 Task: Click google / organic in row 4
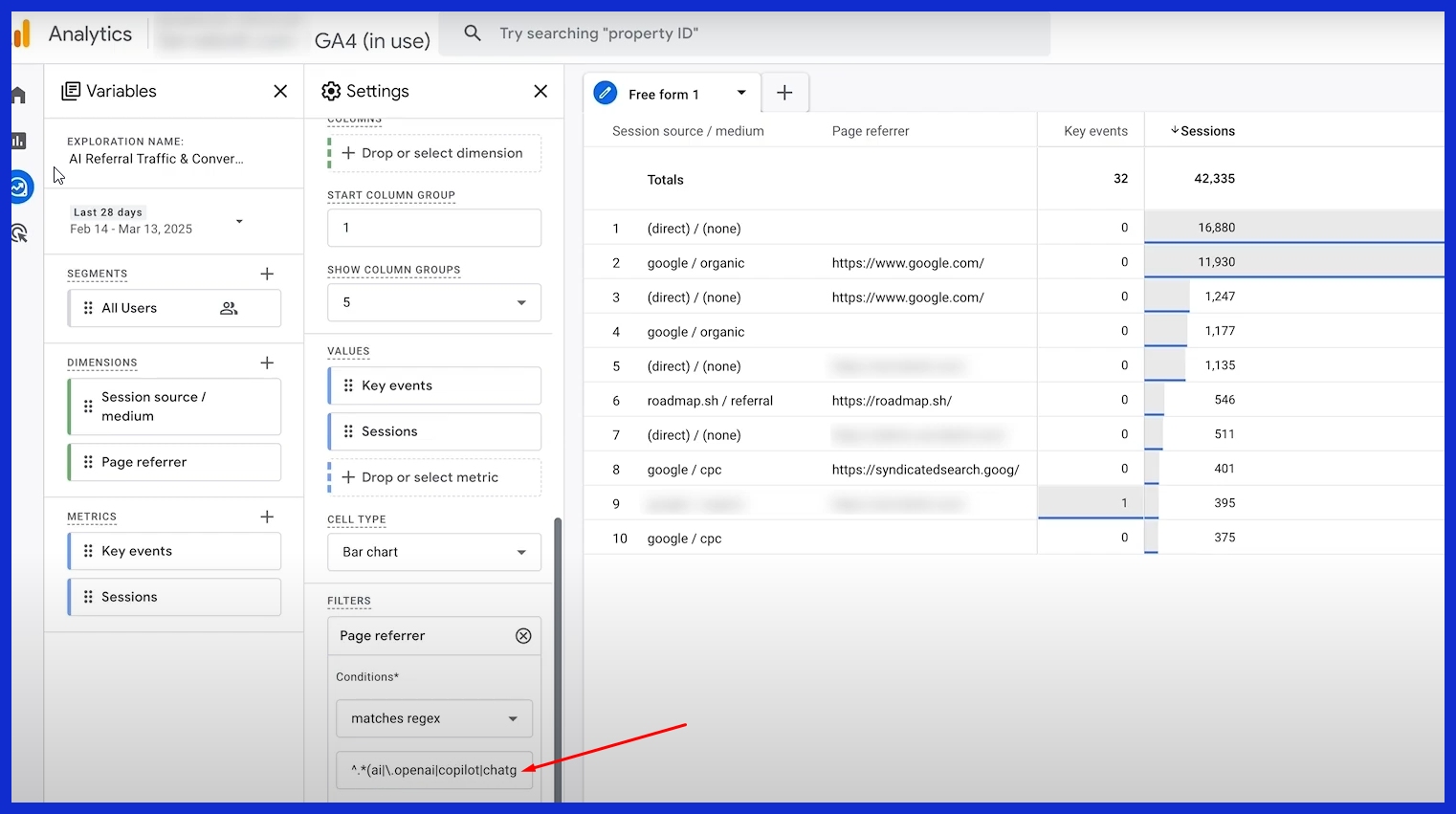[695, 332]
